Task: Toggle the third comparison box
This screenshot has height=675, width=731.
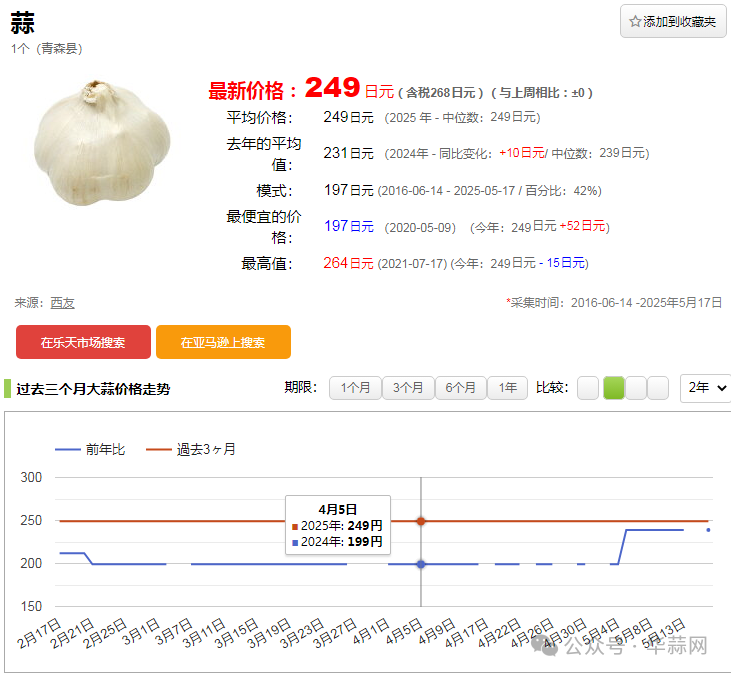Action: [x=635, y=388]
